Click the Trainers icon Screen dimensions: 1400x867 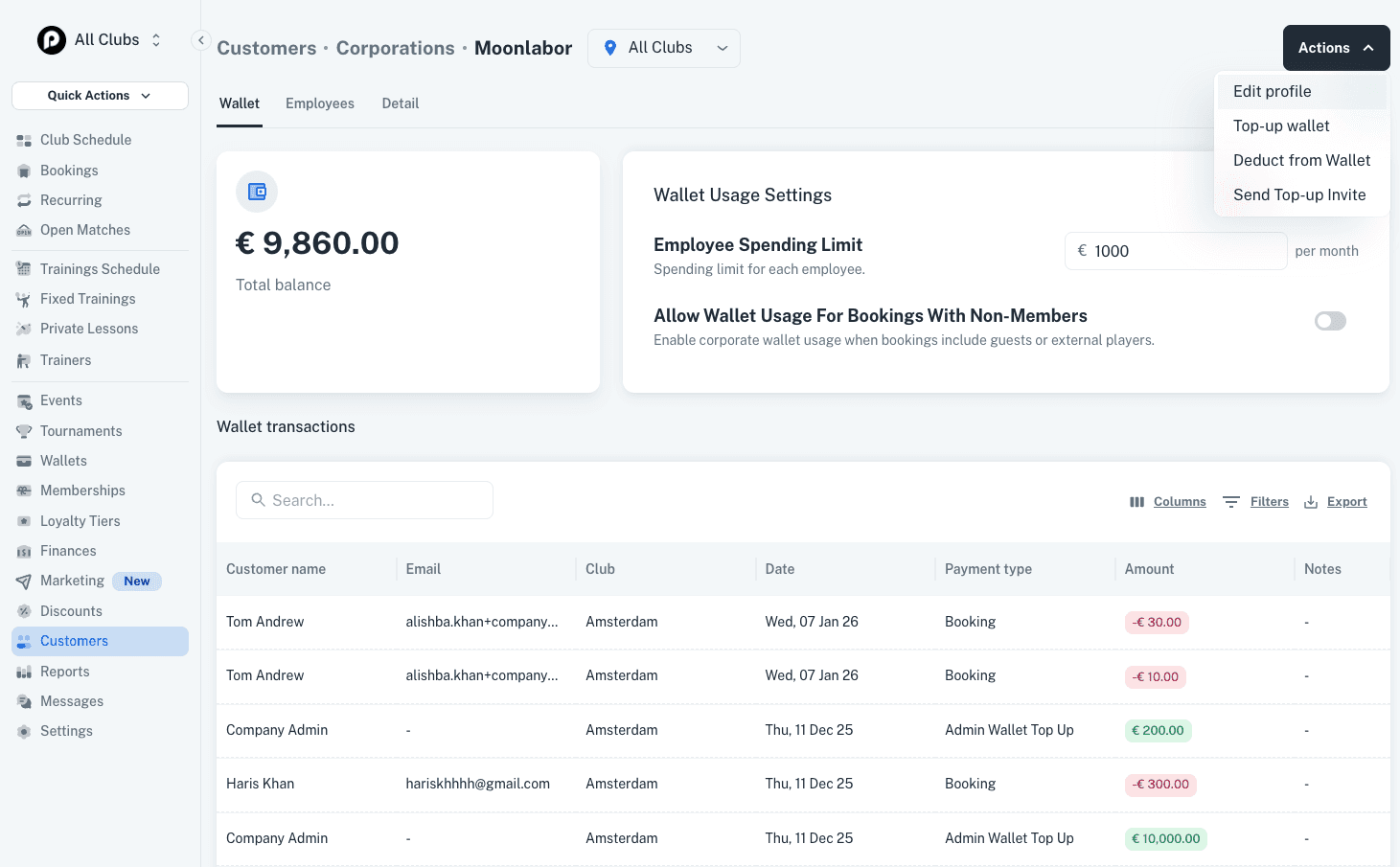pos(24,360)
